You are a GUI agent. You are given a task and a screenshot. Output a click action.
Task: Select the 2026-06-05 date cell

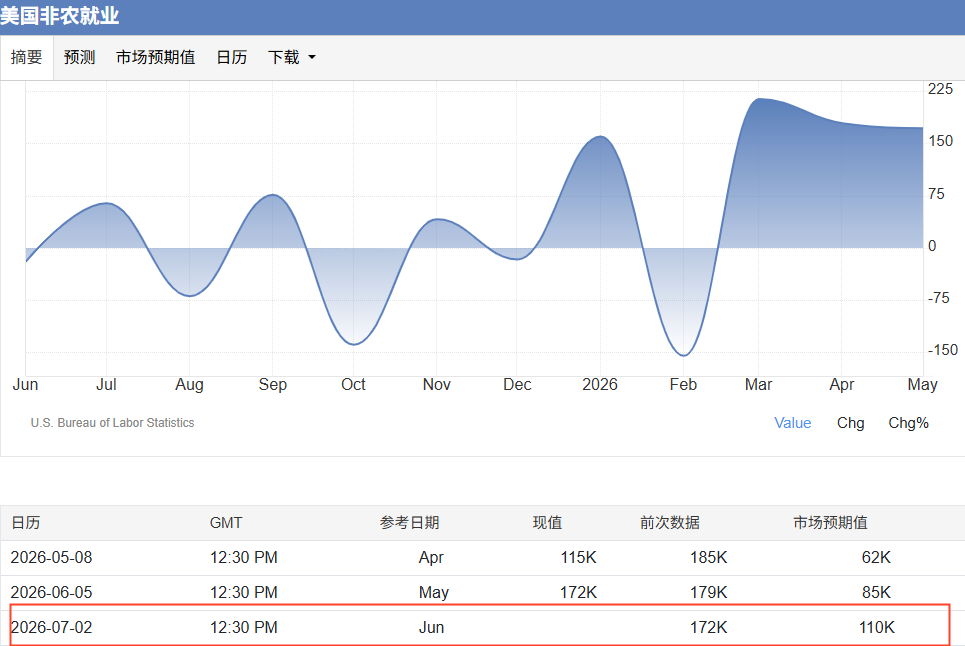pyautogui.click(x=51, y=592)
